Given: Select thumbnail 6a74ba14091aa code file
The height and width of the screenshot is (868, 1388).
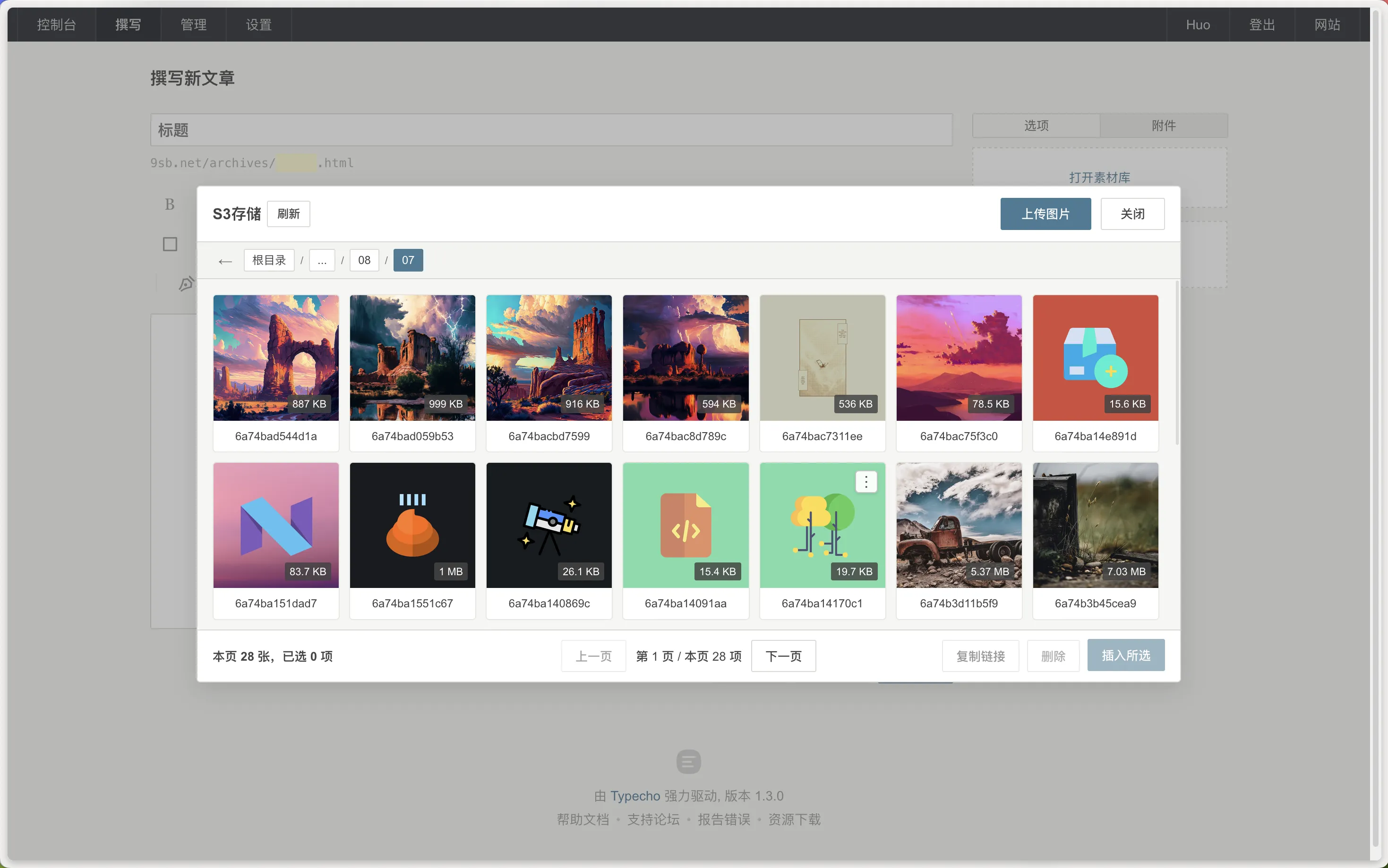Looking at the screenshot, I should pos(685,525).
